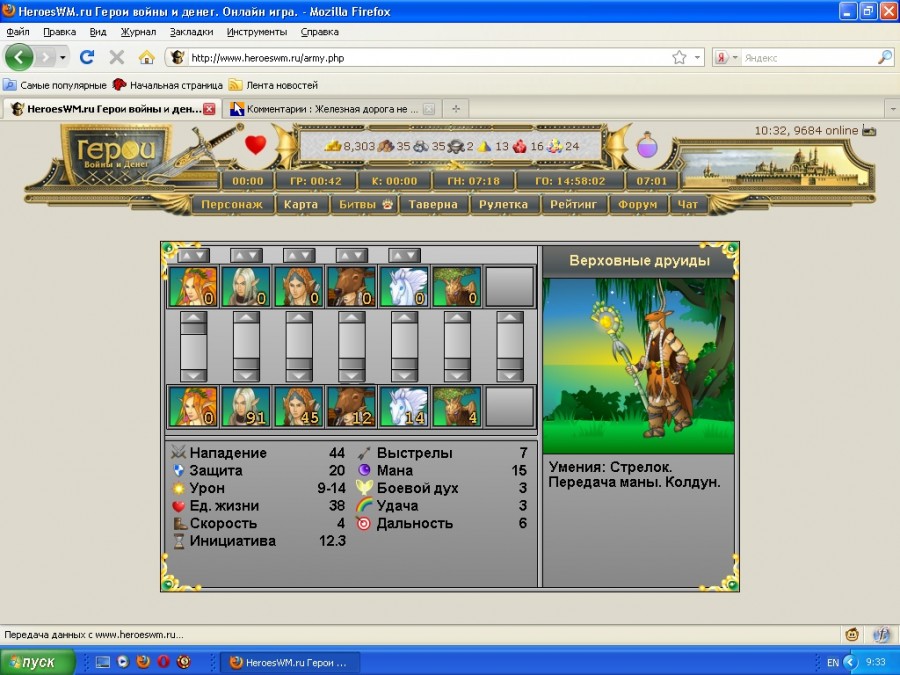
Task: Open the Правка menu
Action: [x=60, y=32]
